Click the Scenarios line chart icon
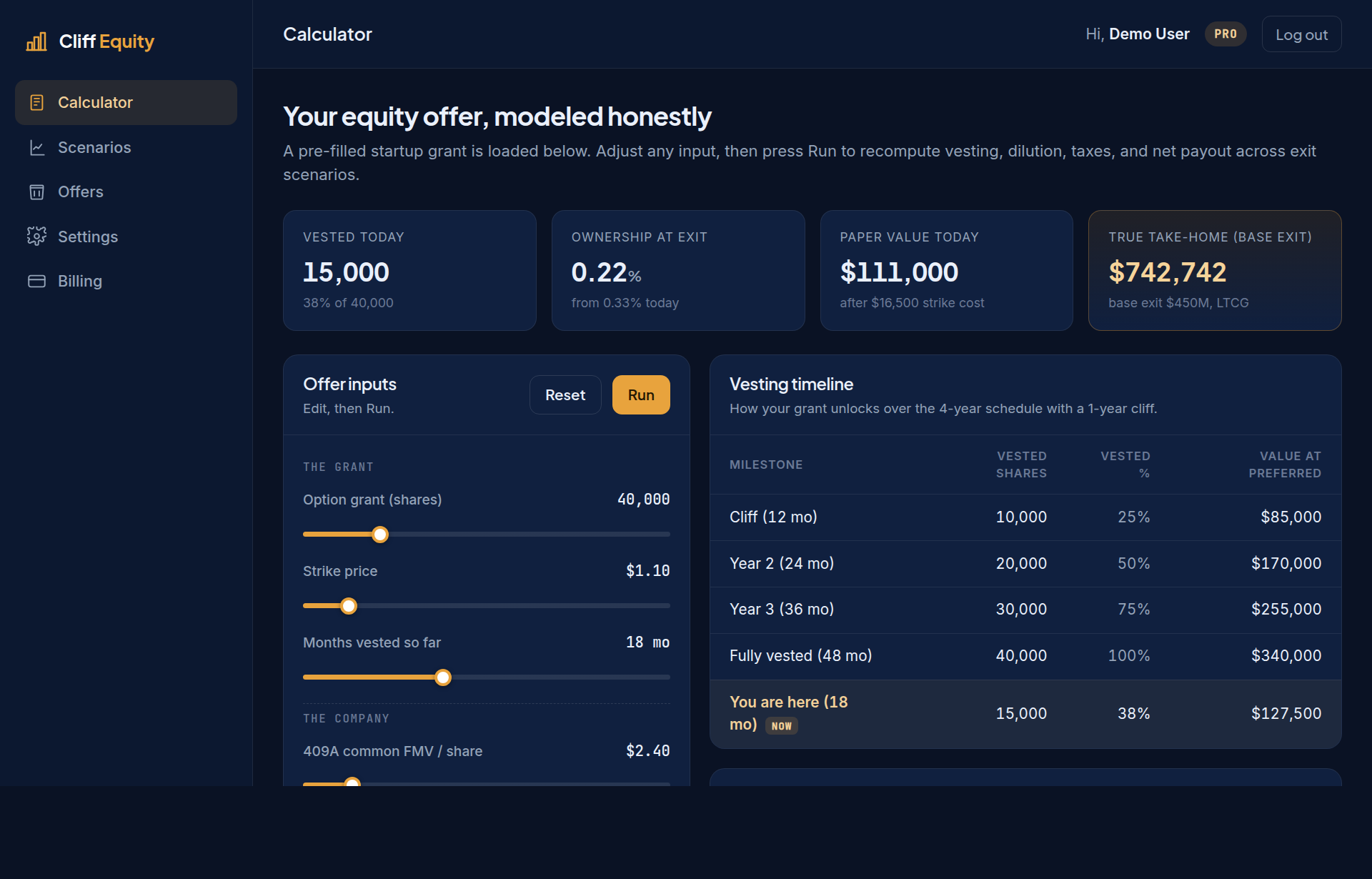 pyautogui.click(x=37, y=148)
